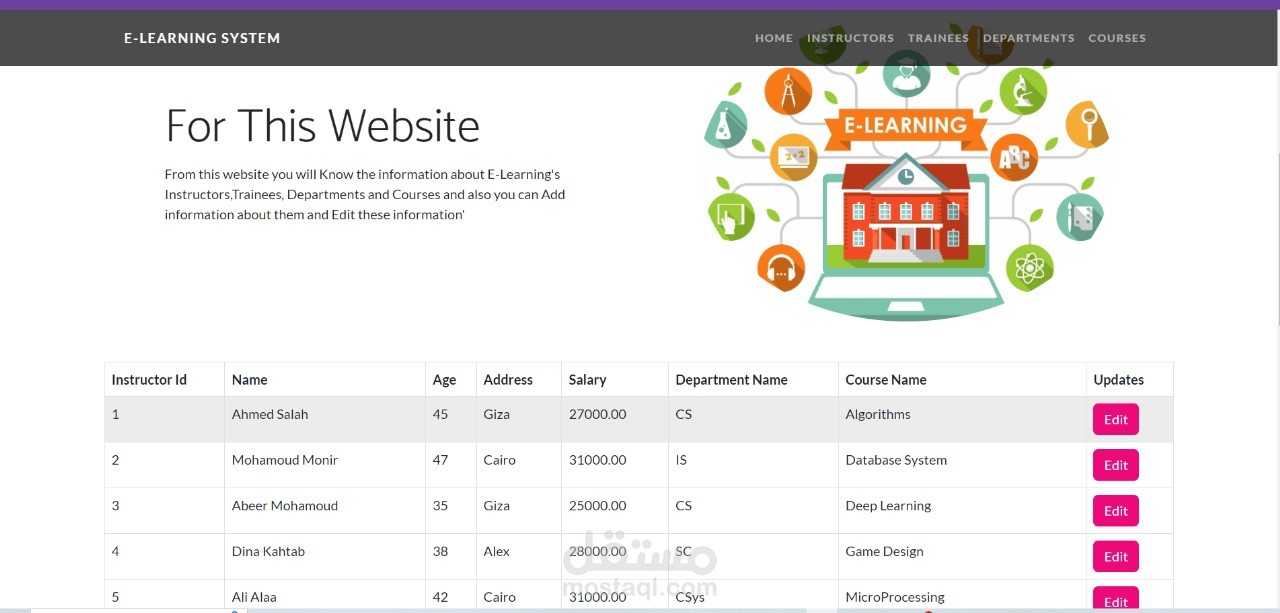This screenshot has width=1280, height=613.
Task: Edit the Ahmed Salah instructor row
Action: pyautogui.click(x=1115, y=420)
